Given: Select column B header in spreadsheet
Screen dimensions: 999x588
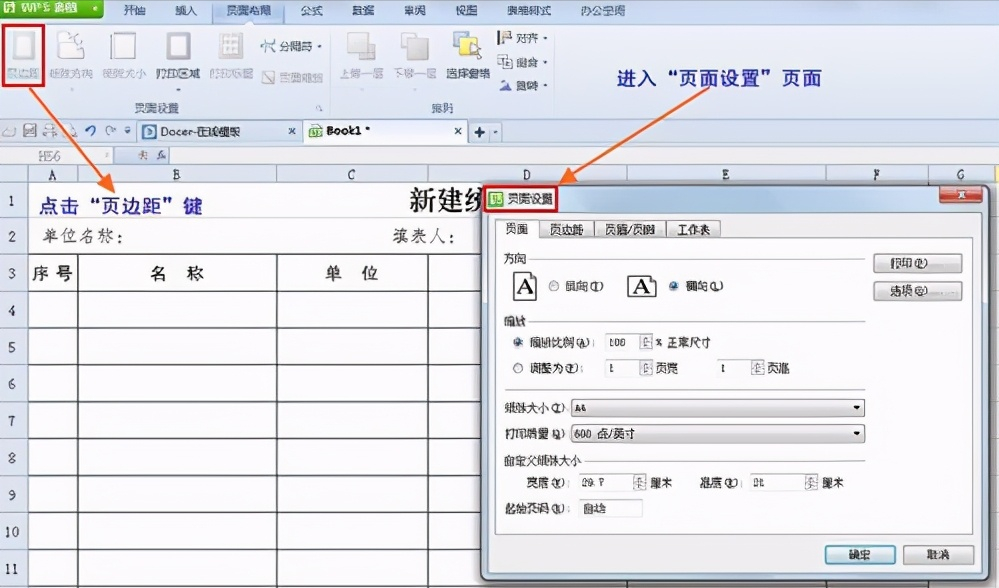Looking at the screenshot, I should pyautogui.click(x=176, y=174).
